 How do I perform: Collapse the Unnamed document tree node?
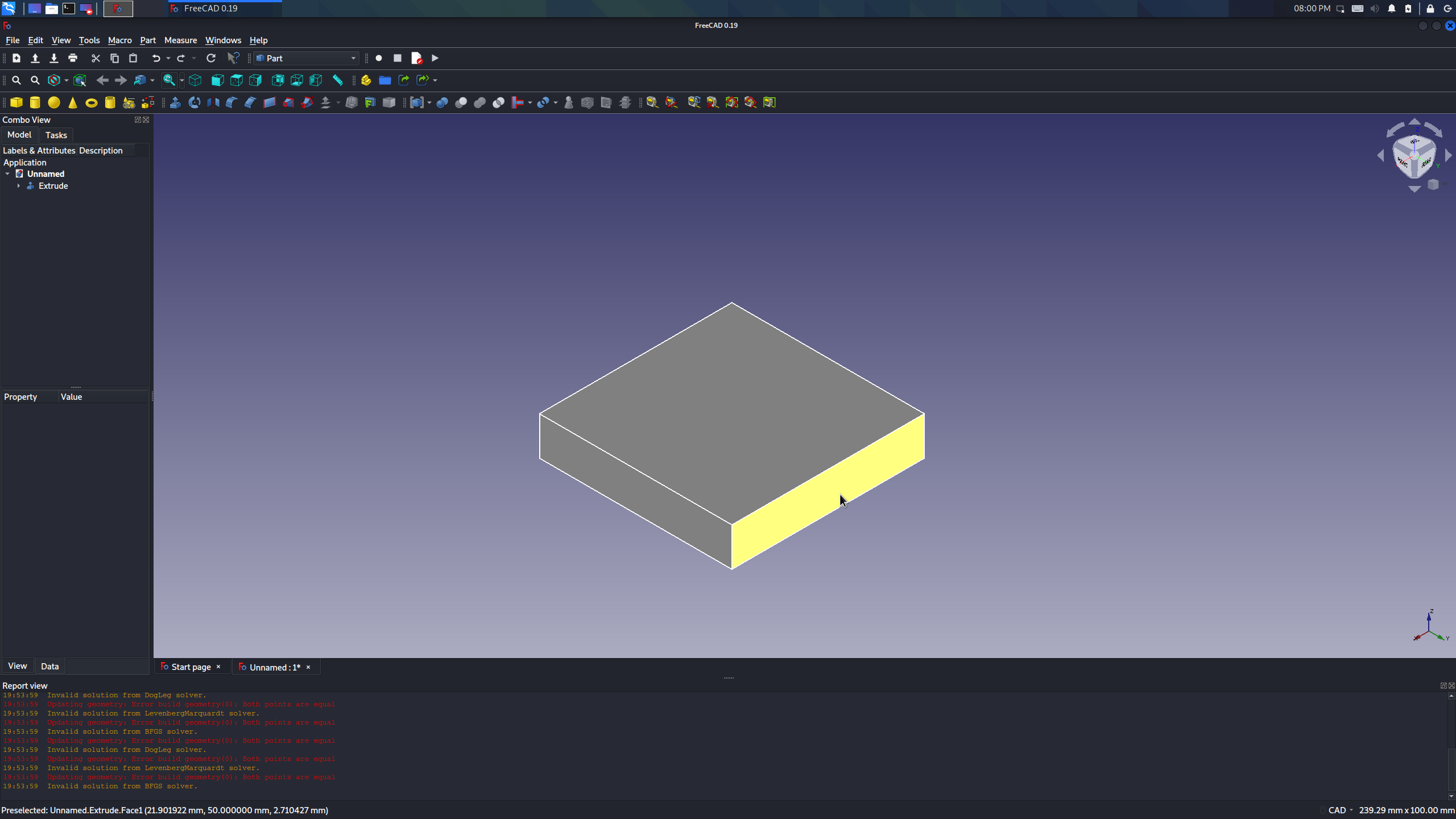tap(7, 174)
